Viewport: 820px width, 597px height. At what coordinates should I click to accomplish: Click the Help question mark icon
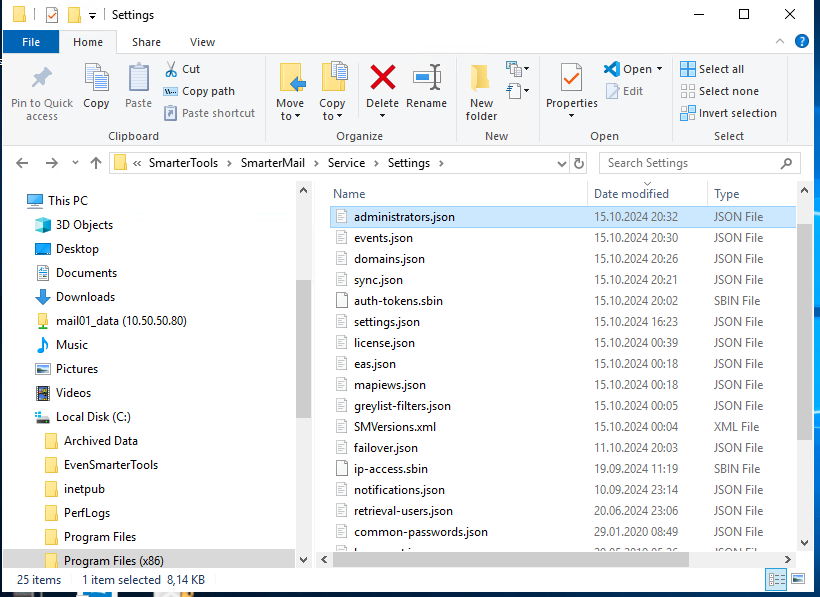[801, 42]
